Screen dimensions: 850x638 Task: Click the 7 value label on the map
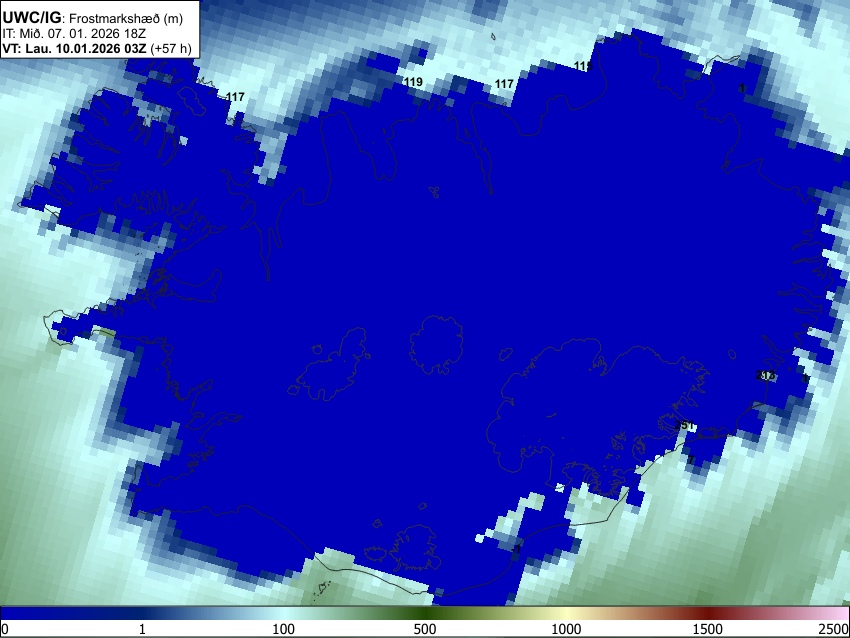tap(691, 460)
